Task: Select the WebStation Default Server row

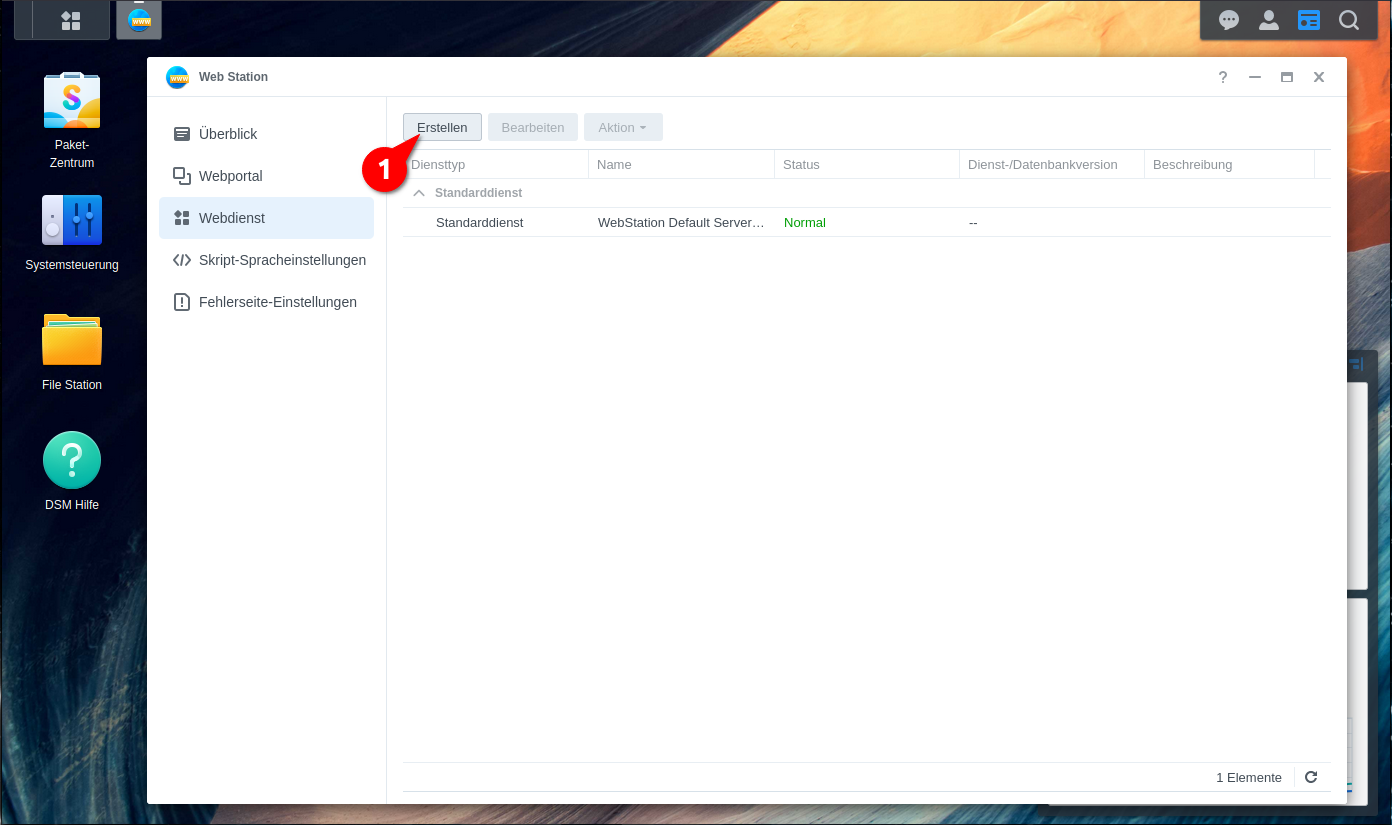Action: (x=680, y=222)
